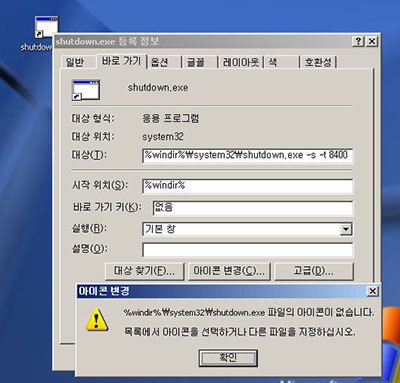The width and height of the screenshot is (400, 383).
Task: Click the shutdown.exe icon in properties dialog
Action: 86,90
